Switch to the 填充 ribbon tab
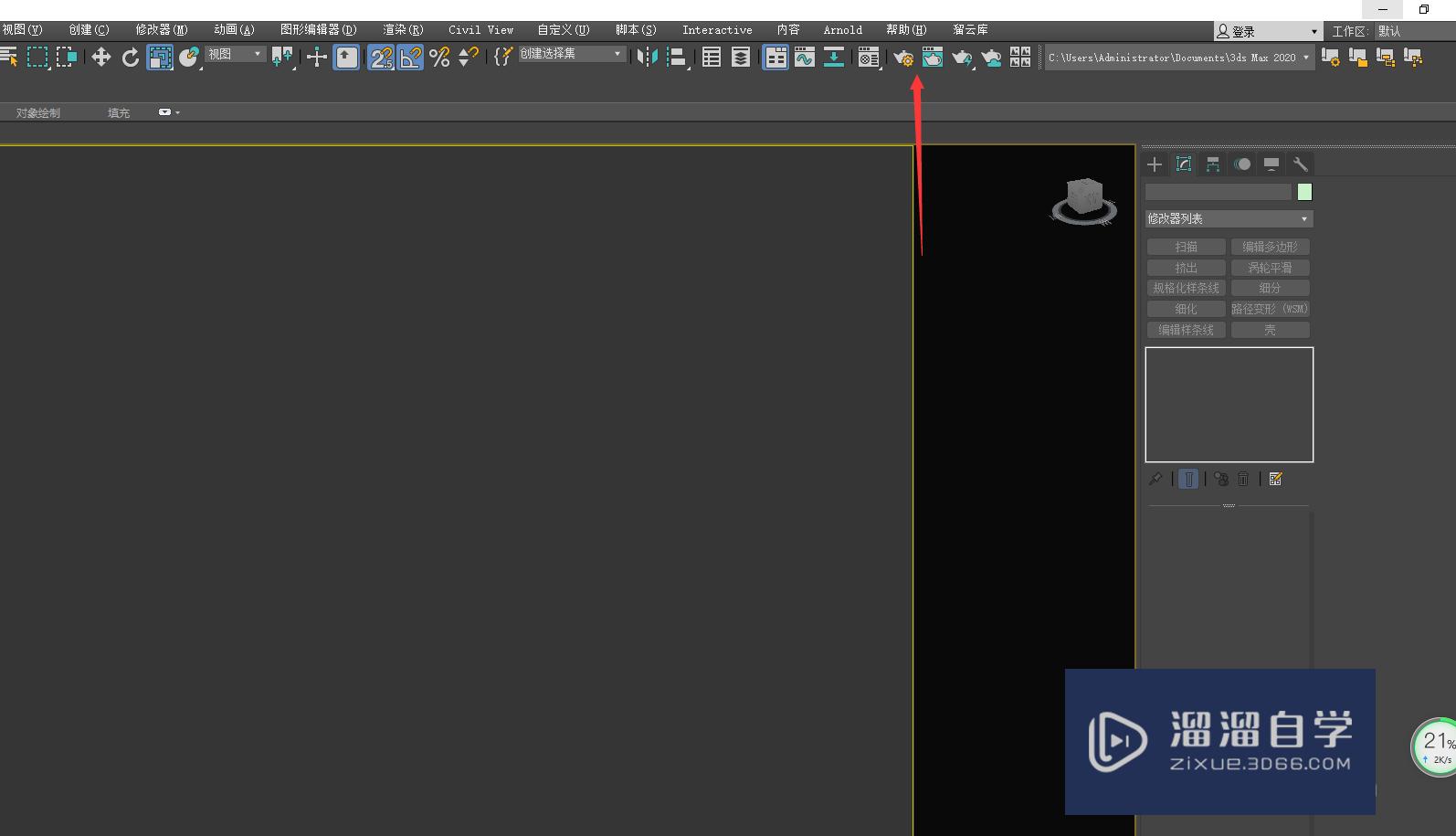This screenshot has width=1456, height=836. (119, 113)
